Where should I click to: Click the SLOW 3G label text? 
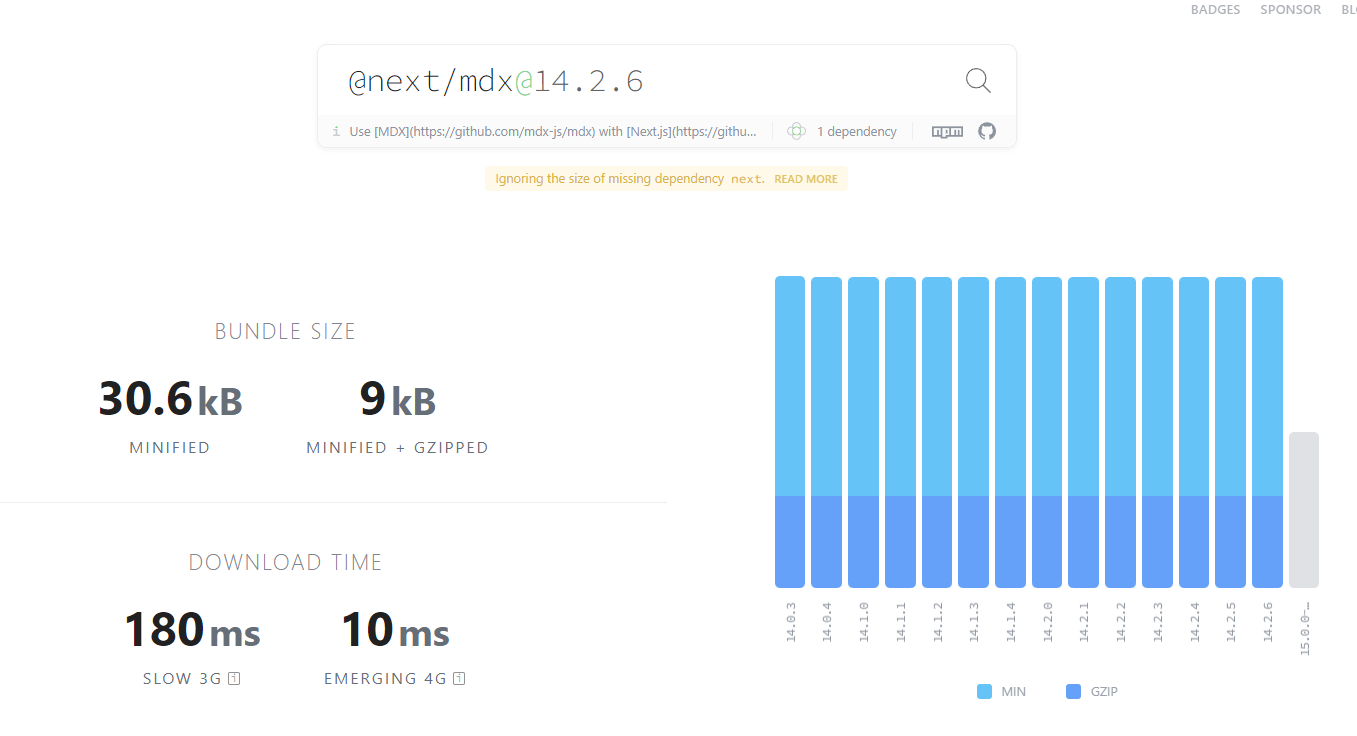click(182, 679)
